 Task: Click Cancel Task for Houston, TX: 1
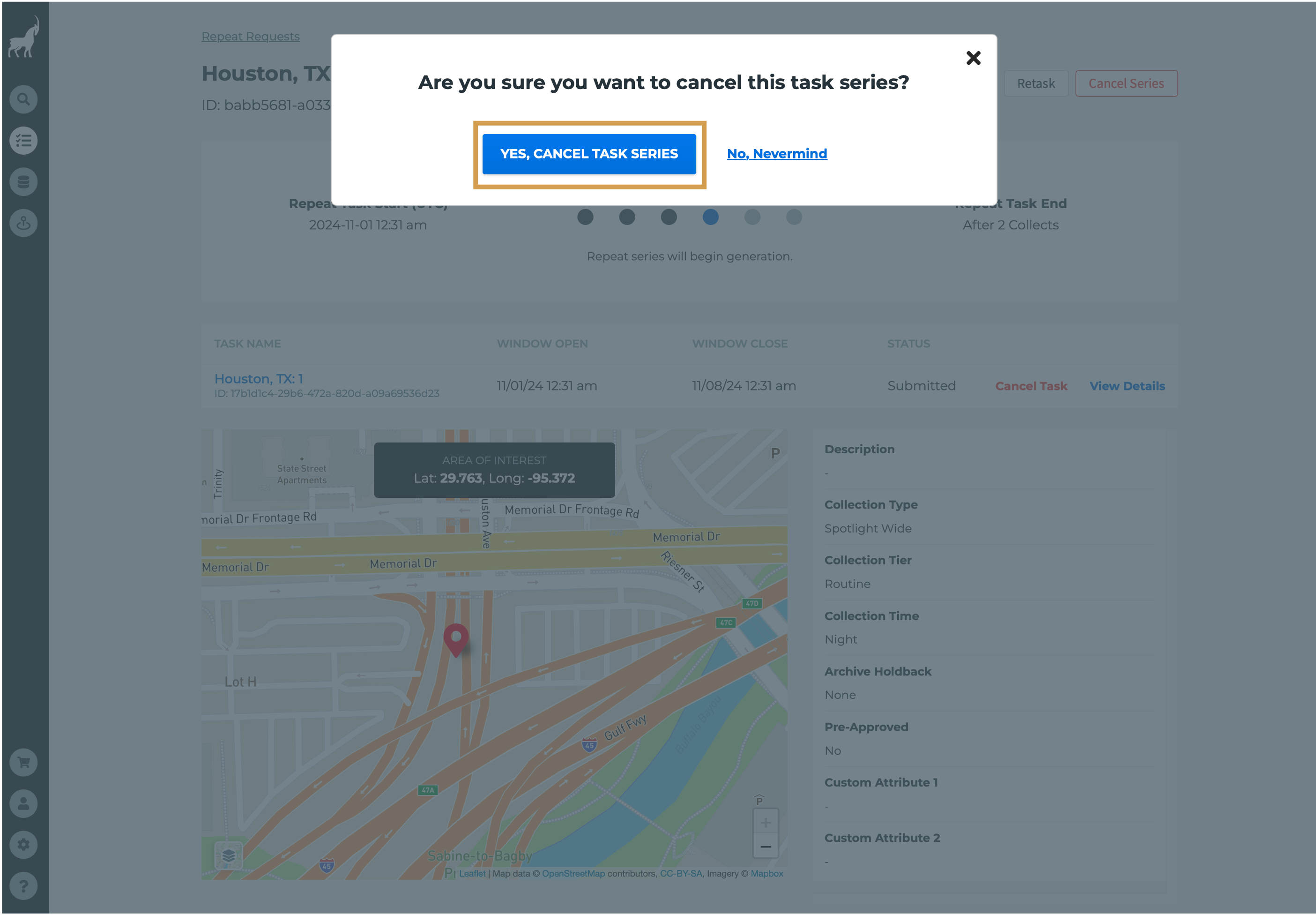(x=1031, y=386)
